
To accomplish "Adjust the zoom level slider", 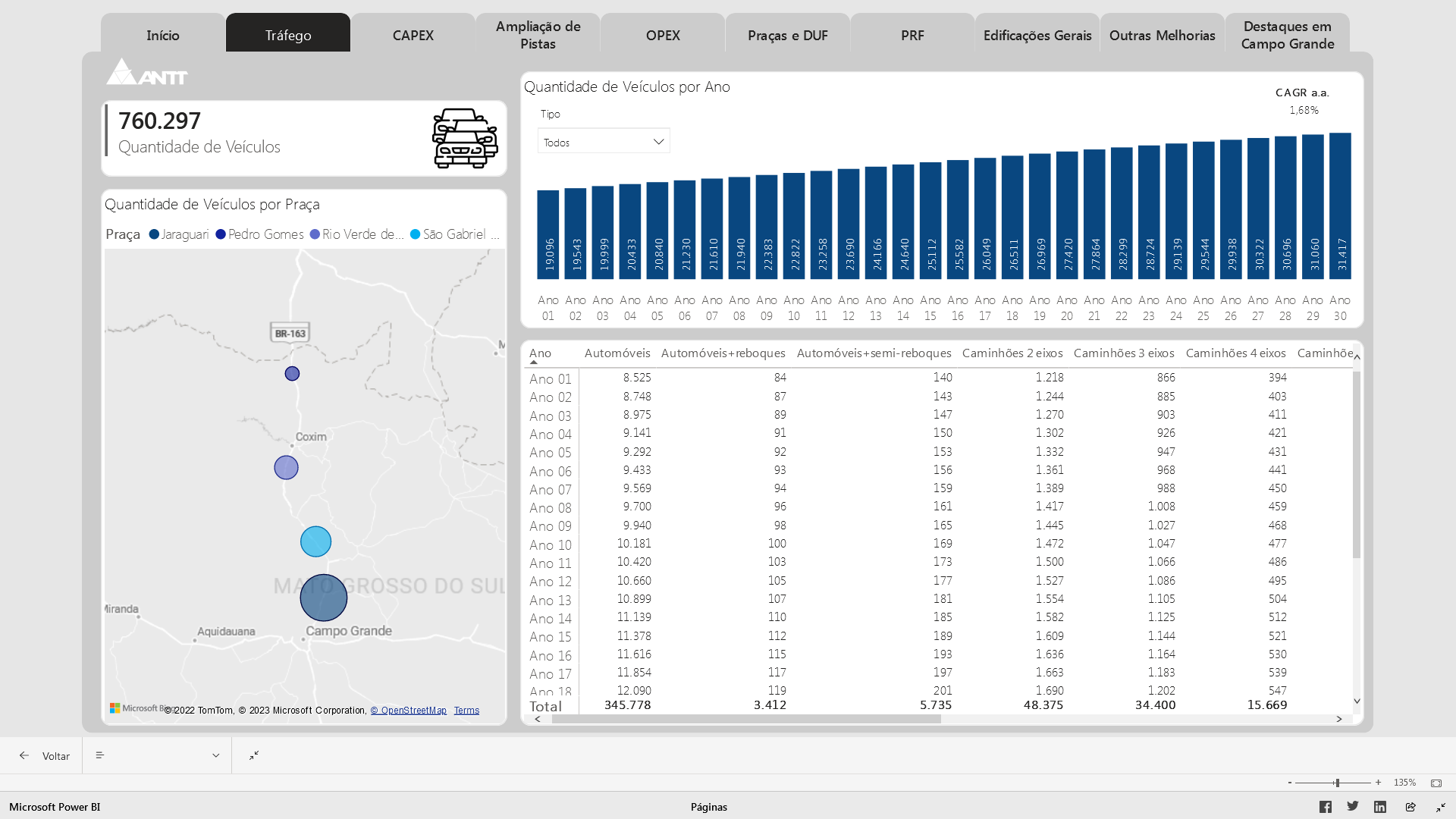I will [1336, 783].
